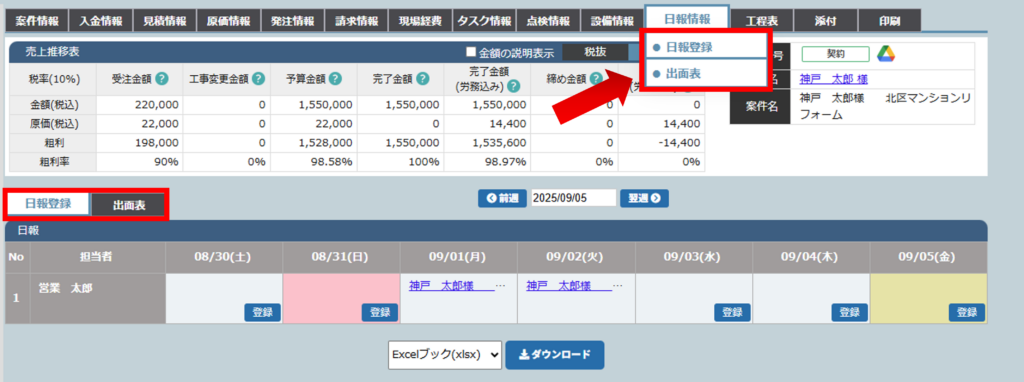Switch to the 出面表 sub-tab

[129, 205]
